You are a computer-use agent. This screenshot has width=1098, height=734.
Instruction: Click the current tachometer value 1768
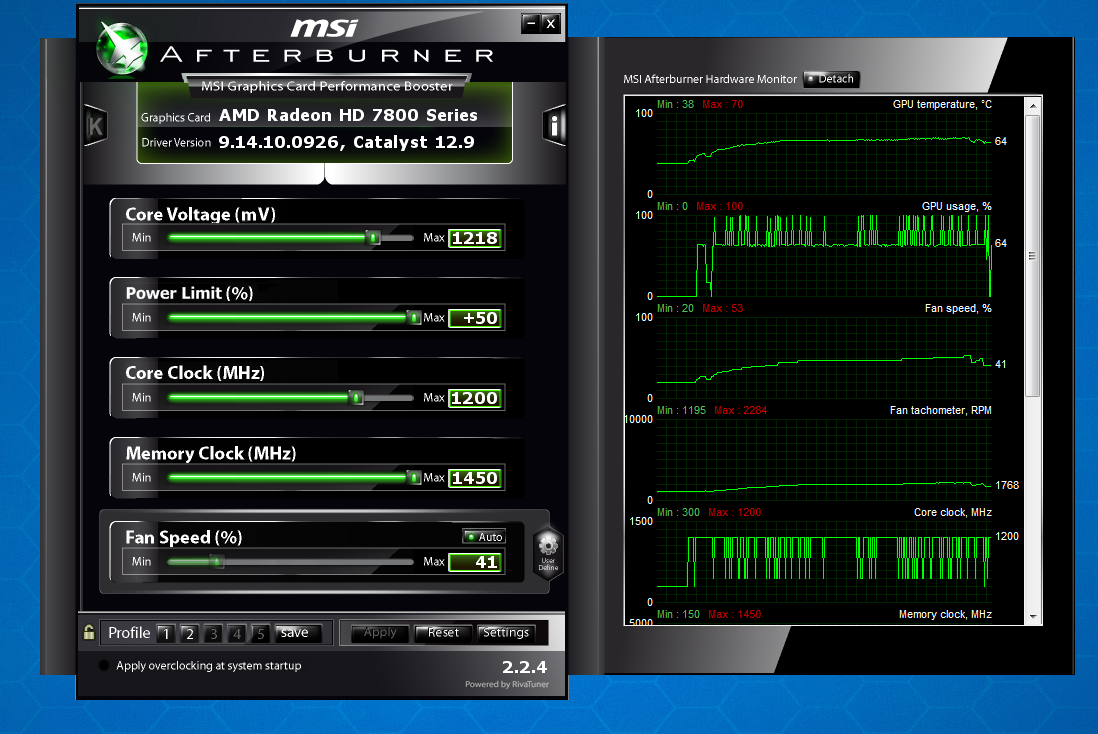[x=1007, y=485]
